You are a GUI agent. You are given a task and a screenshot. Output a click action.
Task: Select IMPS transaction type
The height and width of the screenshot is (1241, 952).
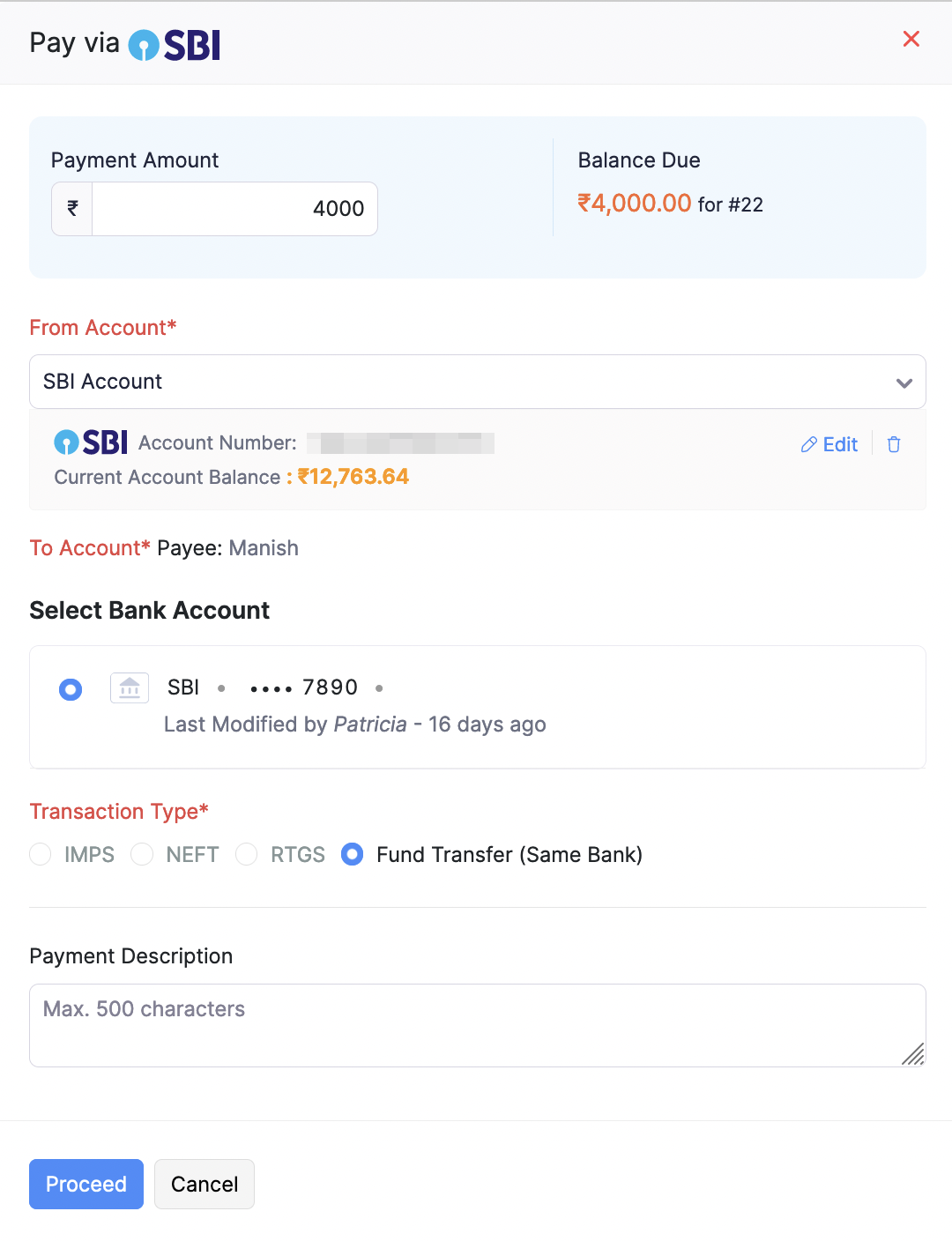(x=41, y=854)
